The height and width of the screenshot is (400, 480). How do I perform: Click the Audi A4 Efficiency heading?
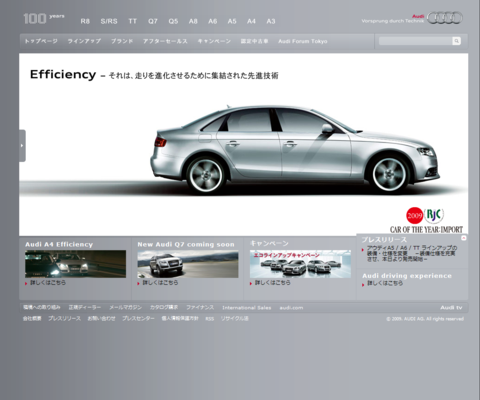59,244
